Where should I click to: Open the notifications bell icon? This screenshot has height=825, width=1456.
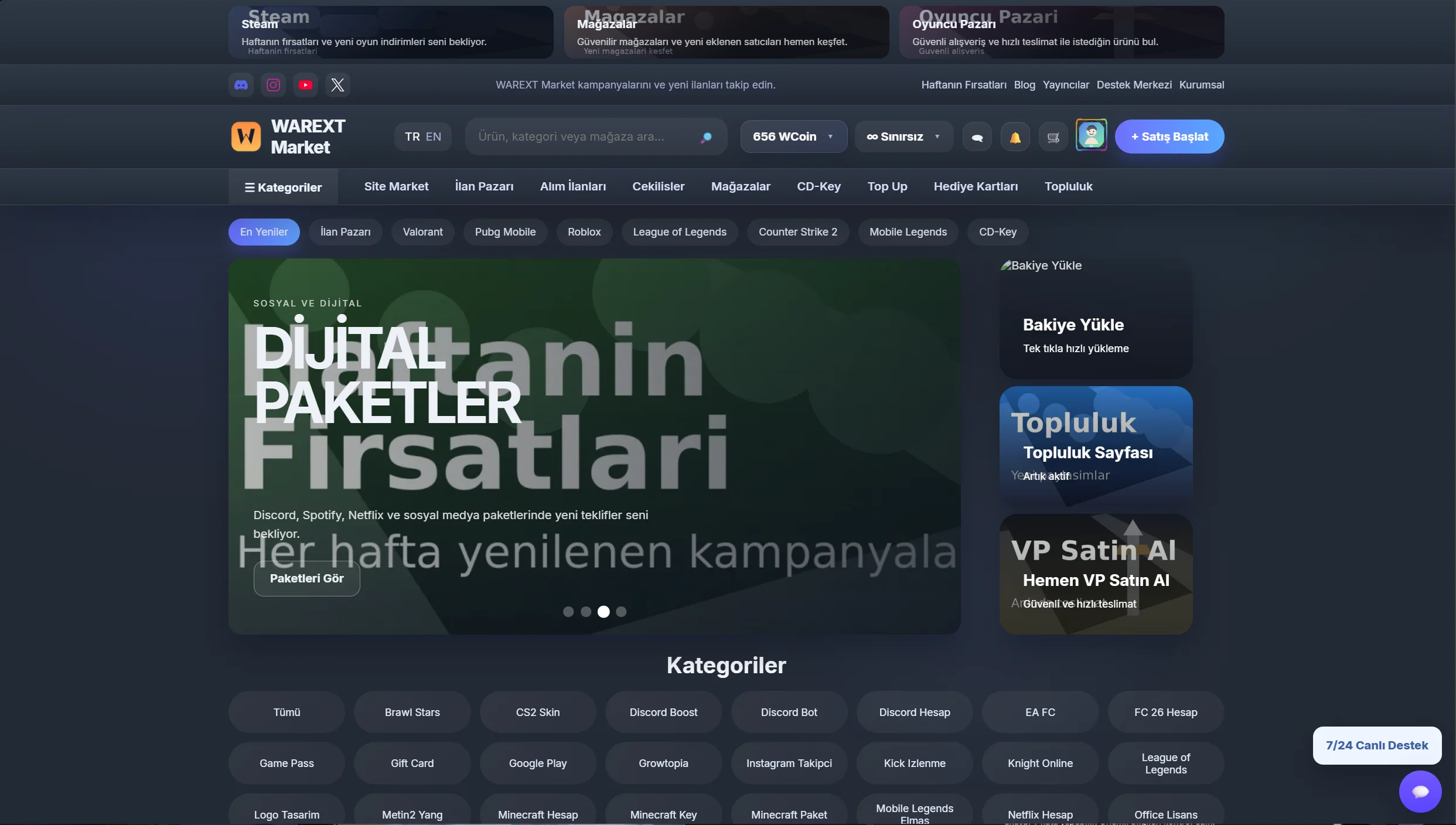[1015, 138]
